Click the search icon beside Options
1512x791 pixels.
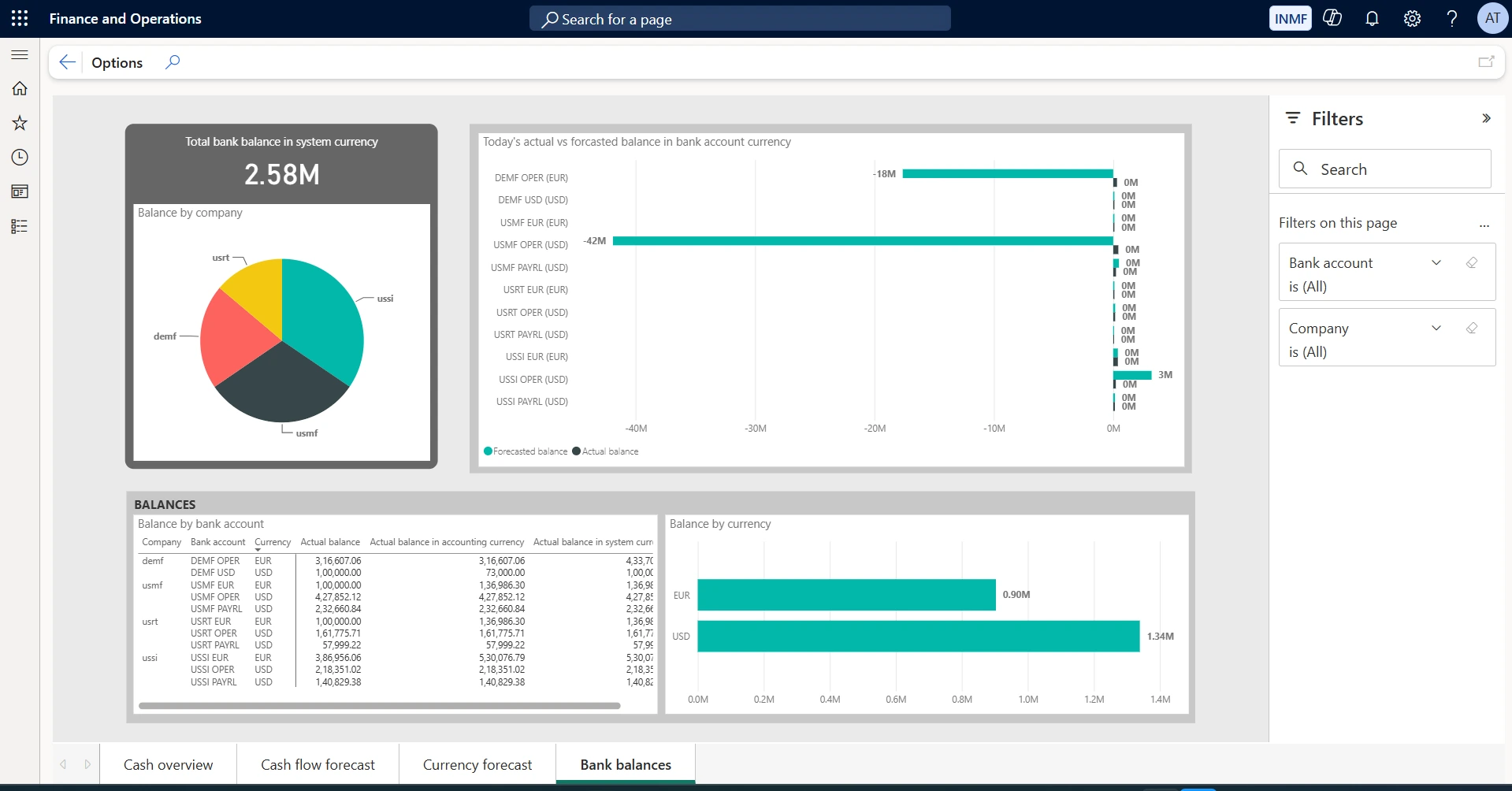[x=173, y=62]
